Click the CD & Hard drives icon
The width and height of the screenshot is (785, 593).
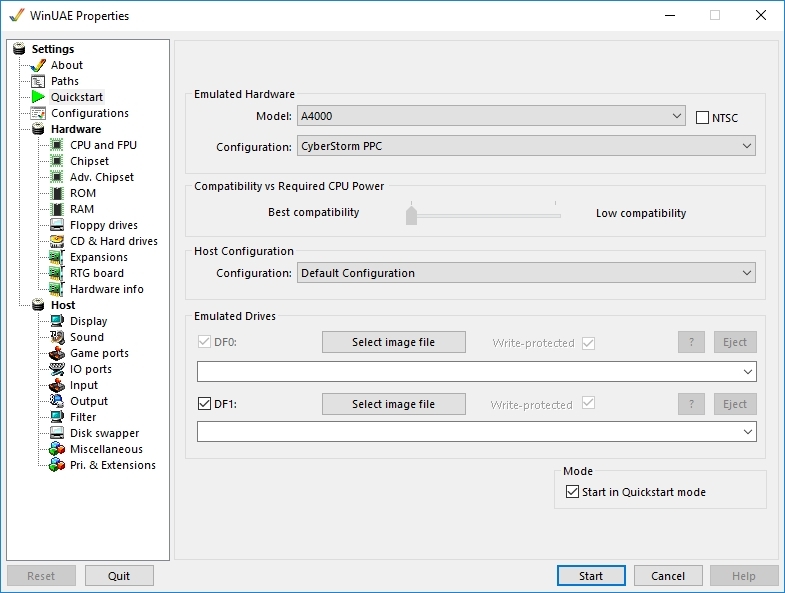point(57,241)
